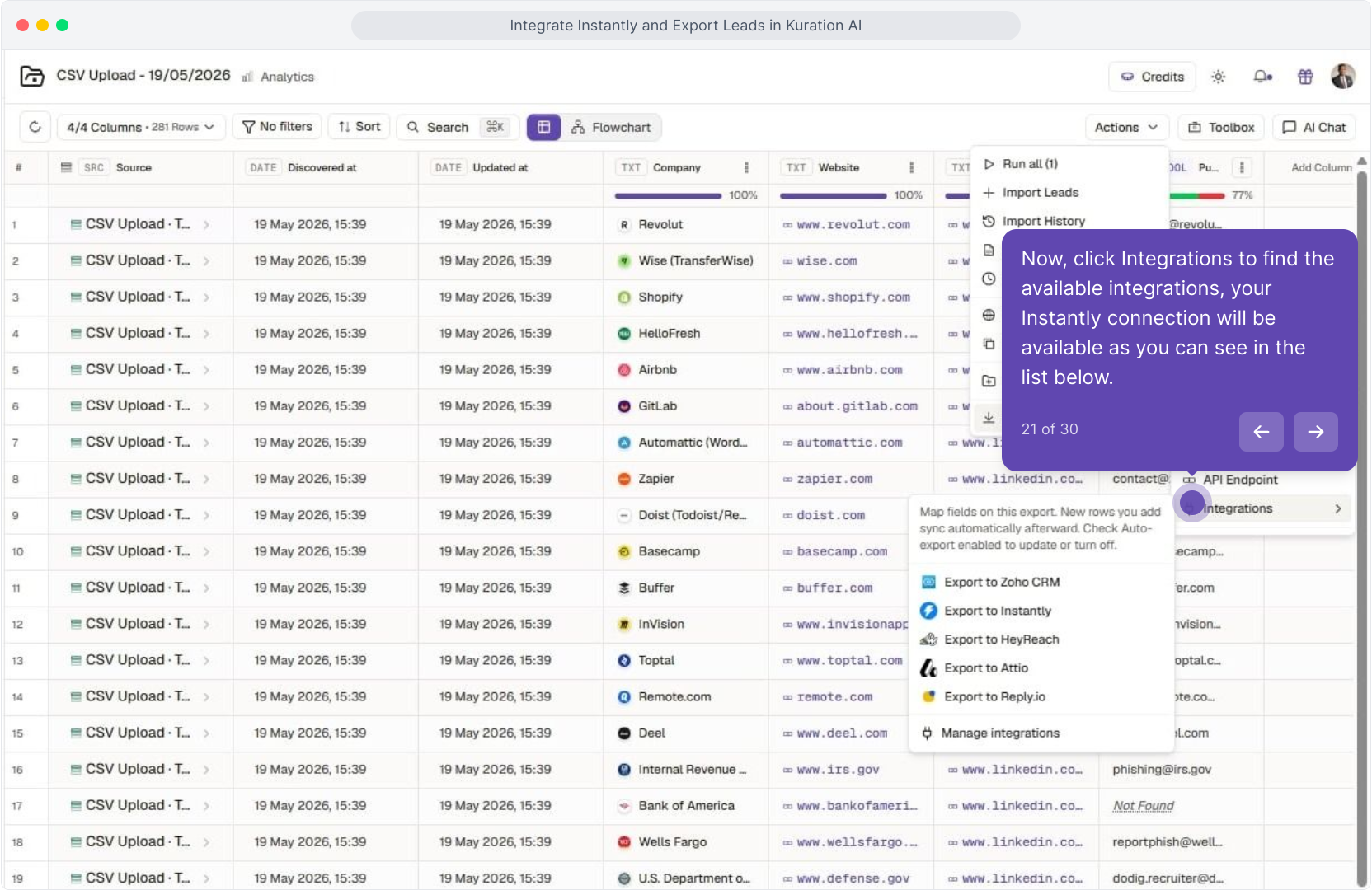Go to previous tutorial step arrow

click(1261, 432)
